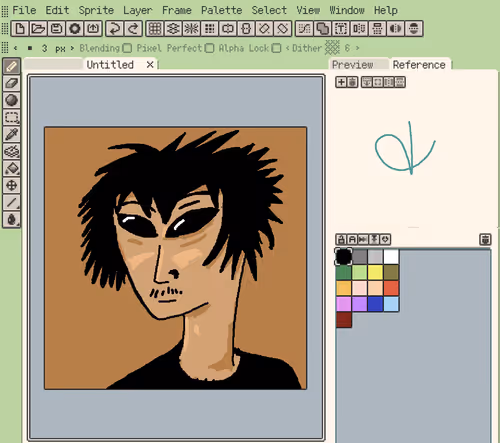Open the Palette menu
500x443 pixels.
point(221,10)
